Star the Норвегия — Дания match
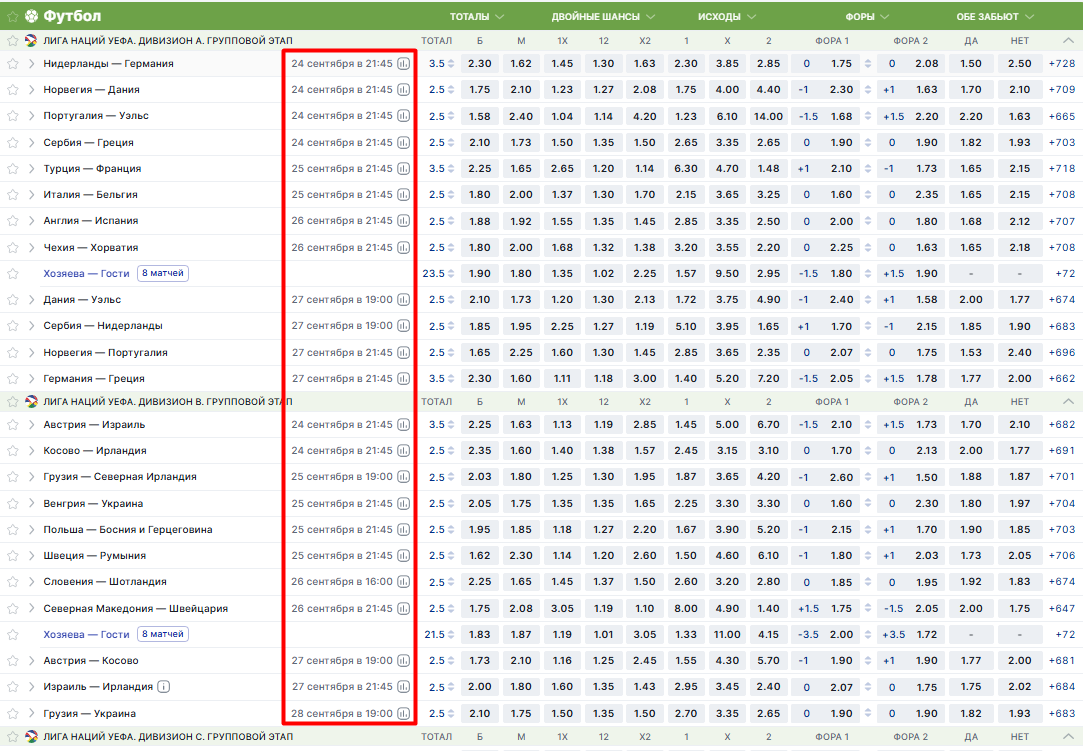1083x751 pixels. point(12,90)
